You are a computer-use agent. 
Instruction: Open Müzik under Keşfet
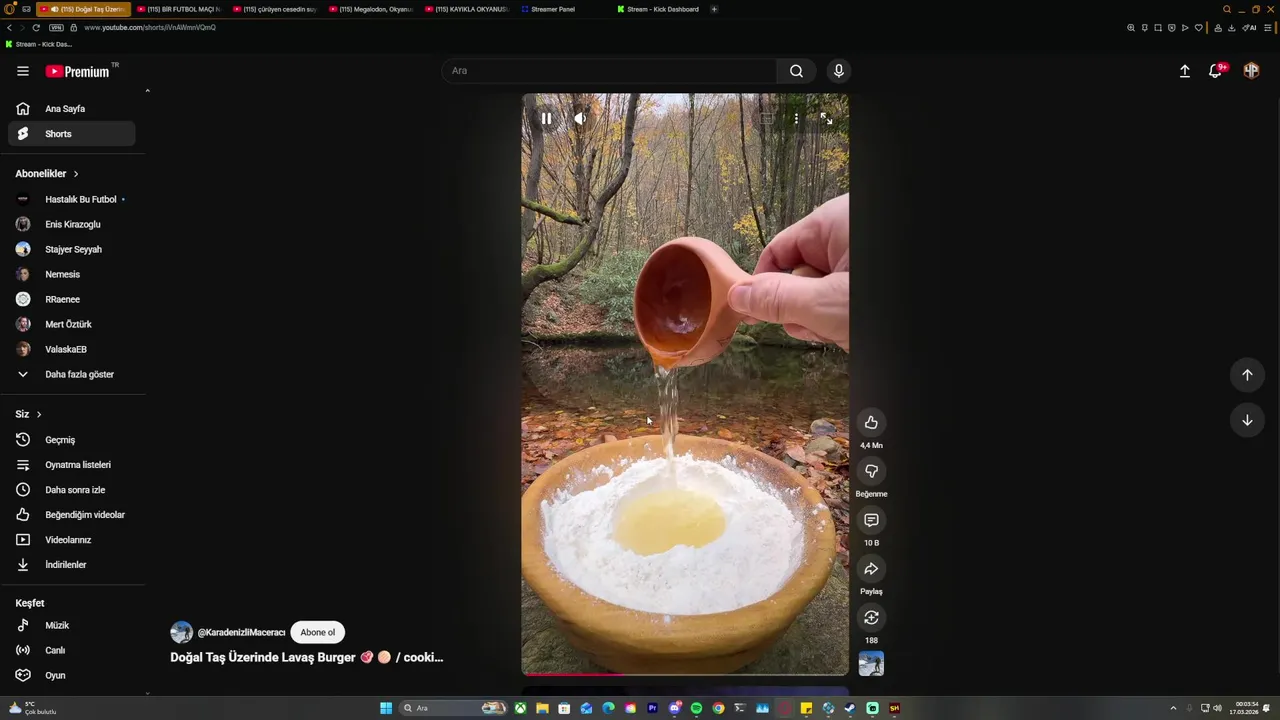pyautogui.click(x=72, y=625)
